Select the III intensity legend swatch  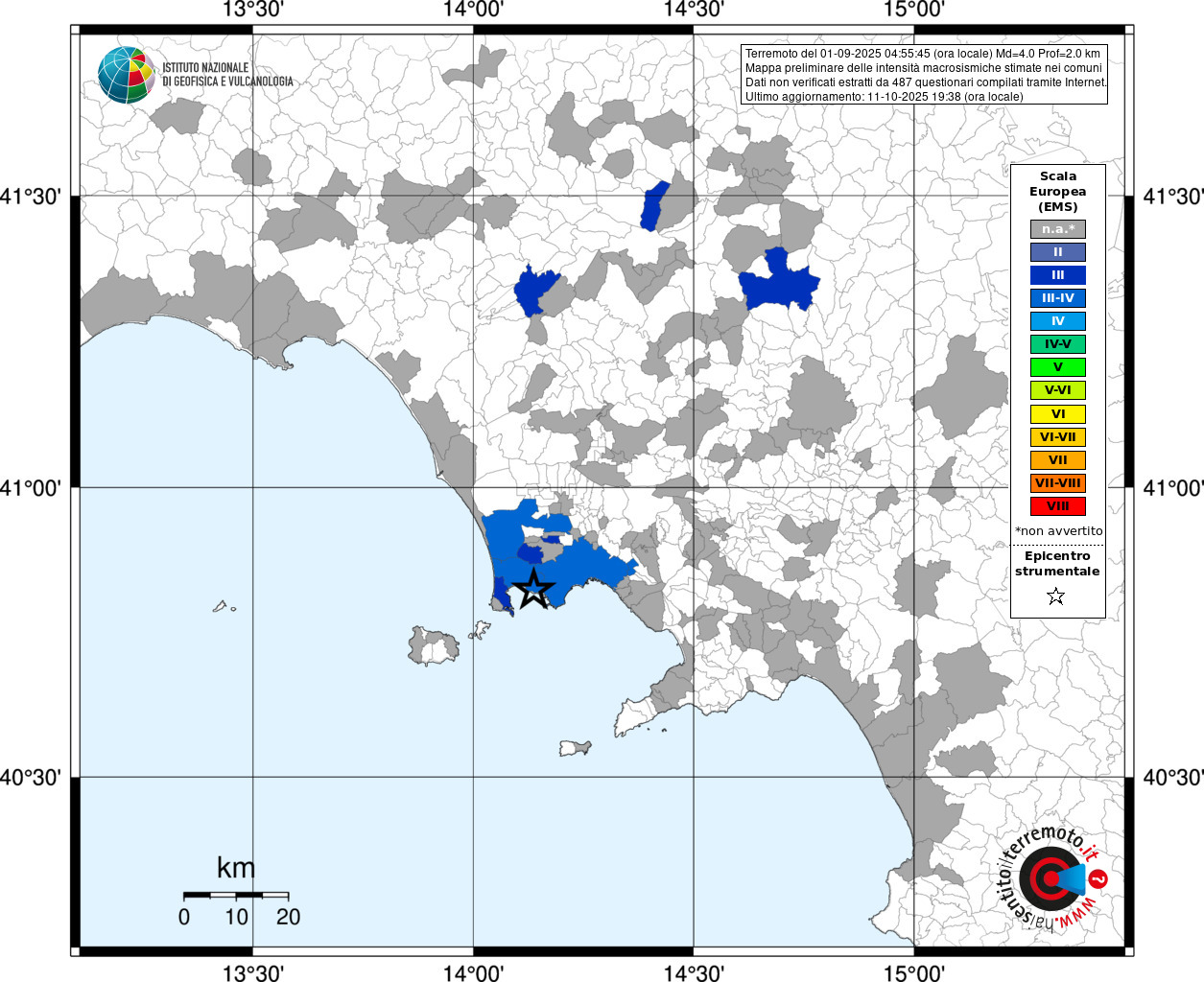pos(1058,275)
